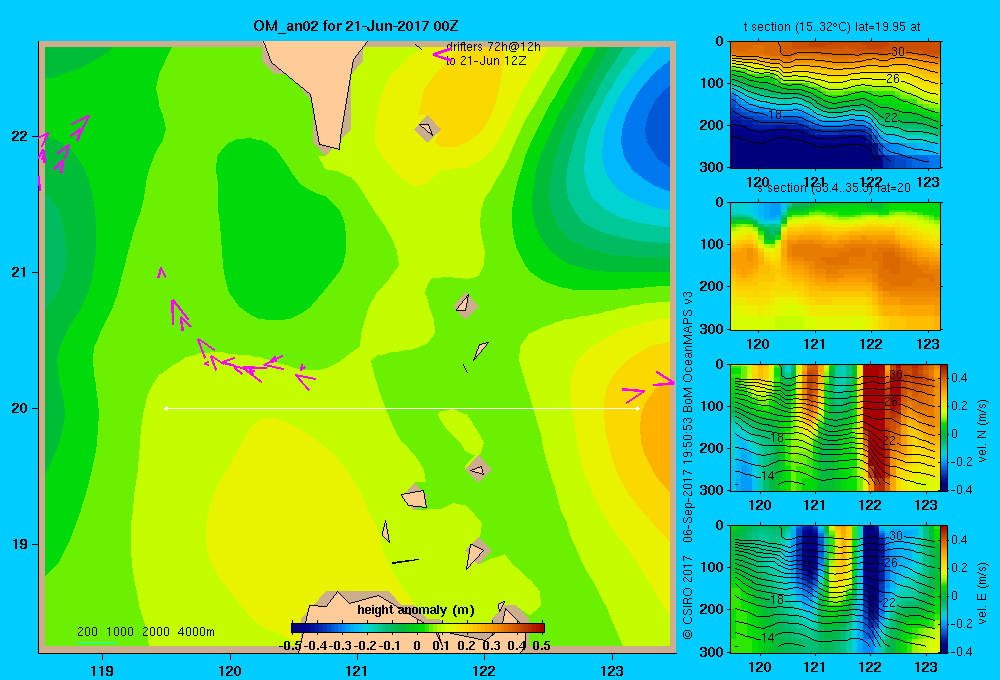Click the main map longitude label '123'

[612, 670]
